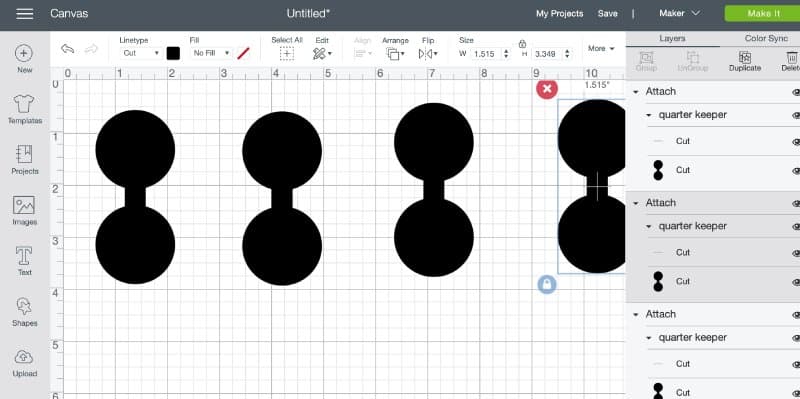The height and width of the screenshot is (399, 800).
Task: Open the Edit tools icon
Action: pos(322,54)
